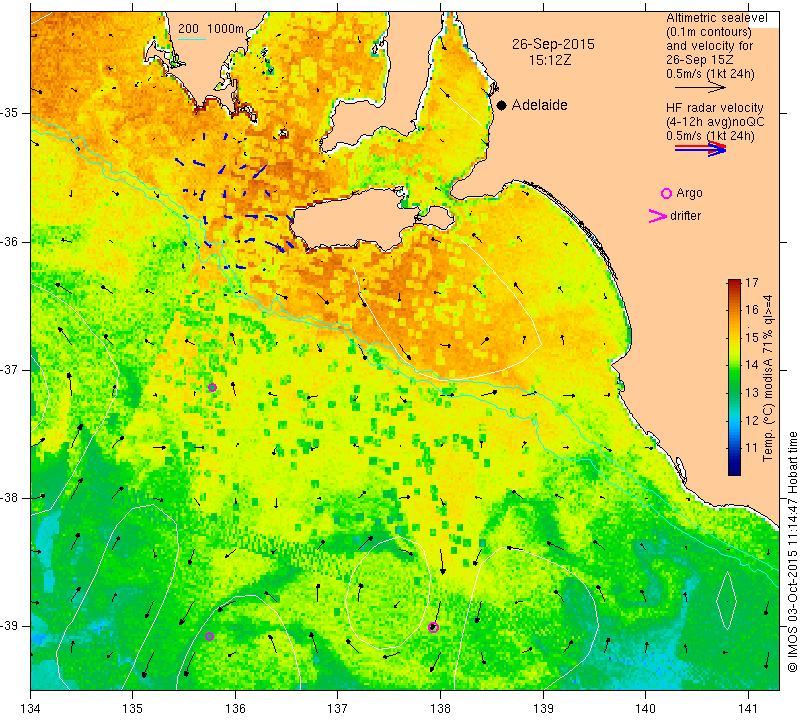This screenshot has height=720, width=800.
Task: Click the oval sea-level contour near 38.8°S 137.5°E
Action: pyautogui.click(x=388, y=592)
